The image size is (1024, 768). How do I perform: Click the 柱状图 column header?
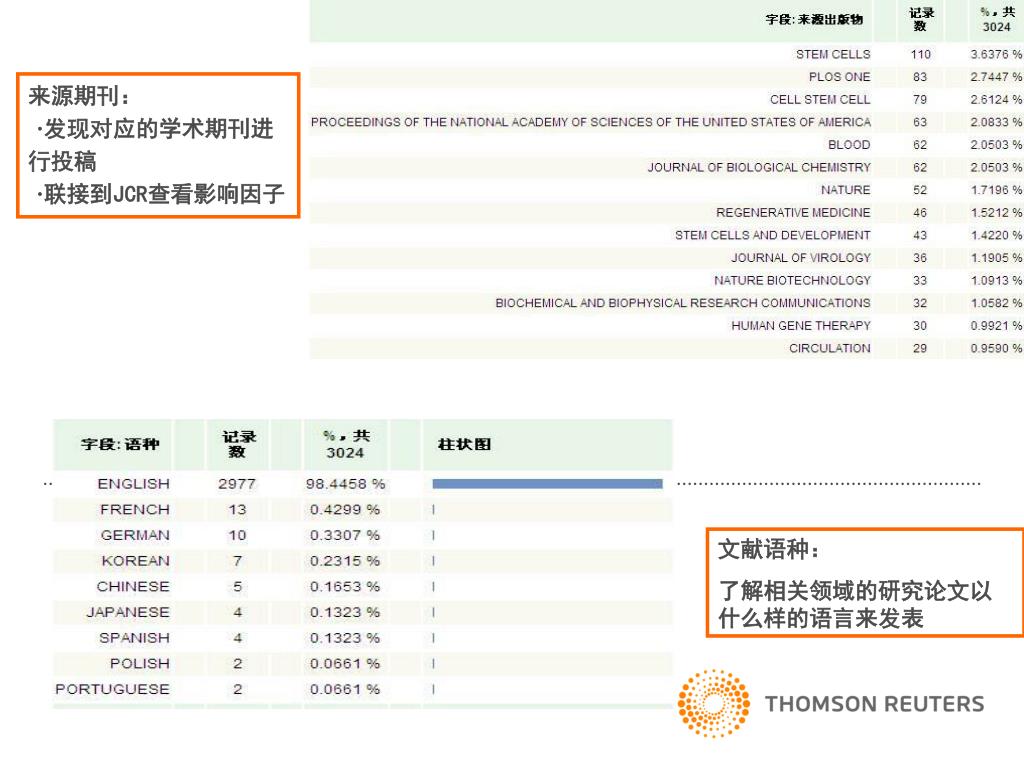tap(464, 445)
